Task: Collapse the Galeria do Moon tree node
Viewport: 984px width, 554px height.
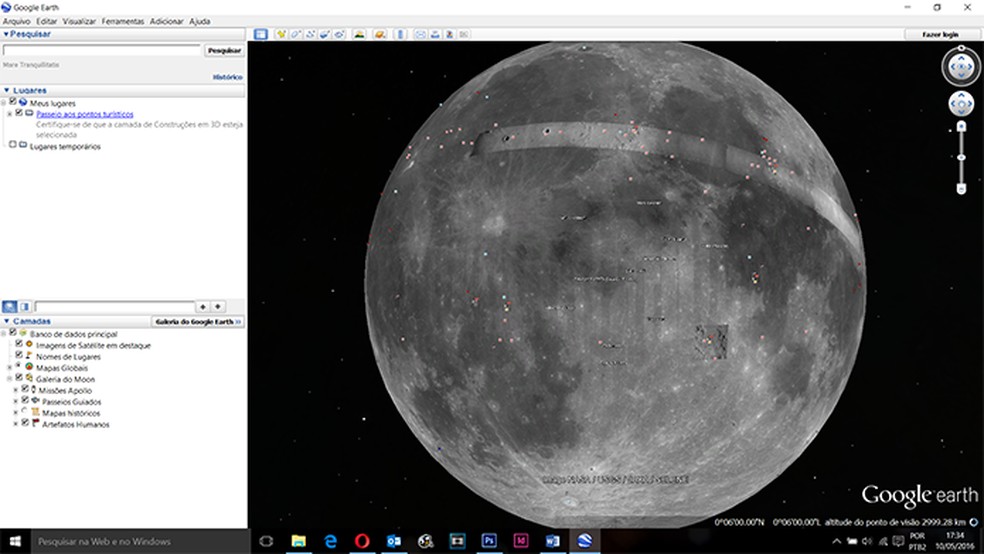Action: (x=9, y=379)
